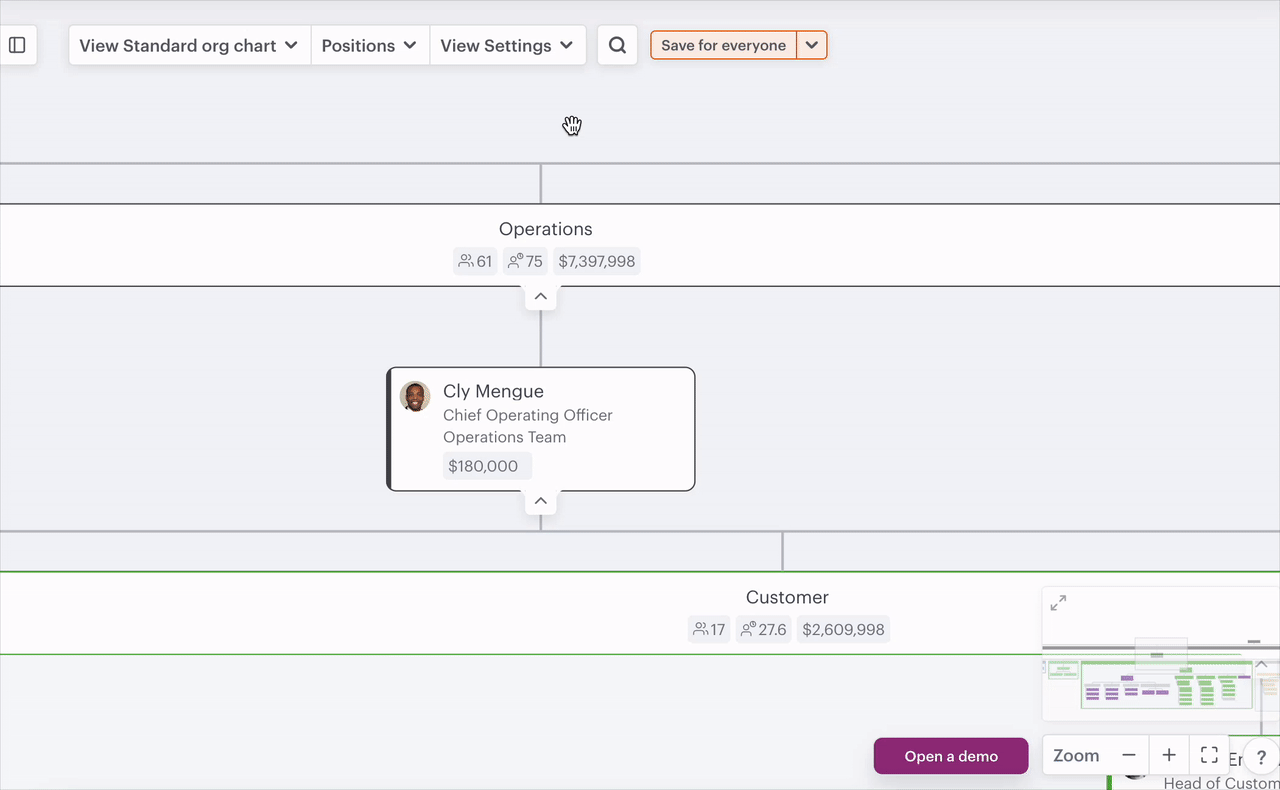Click Cly Mengue's profile photo
Viewport: 1280px width, 790px height.
(415, 396)
